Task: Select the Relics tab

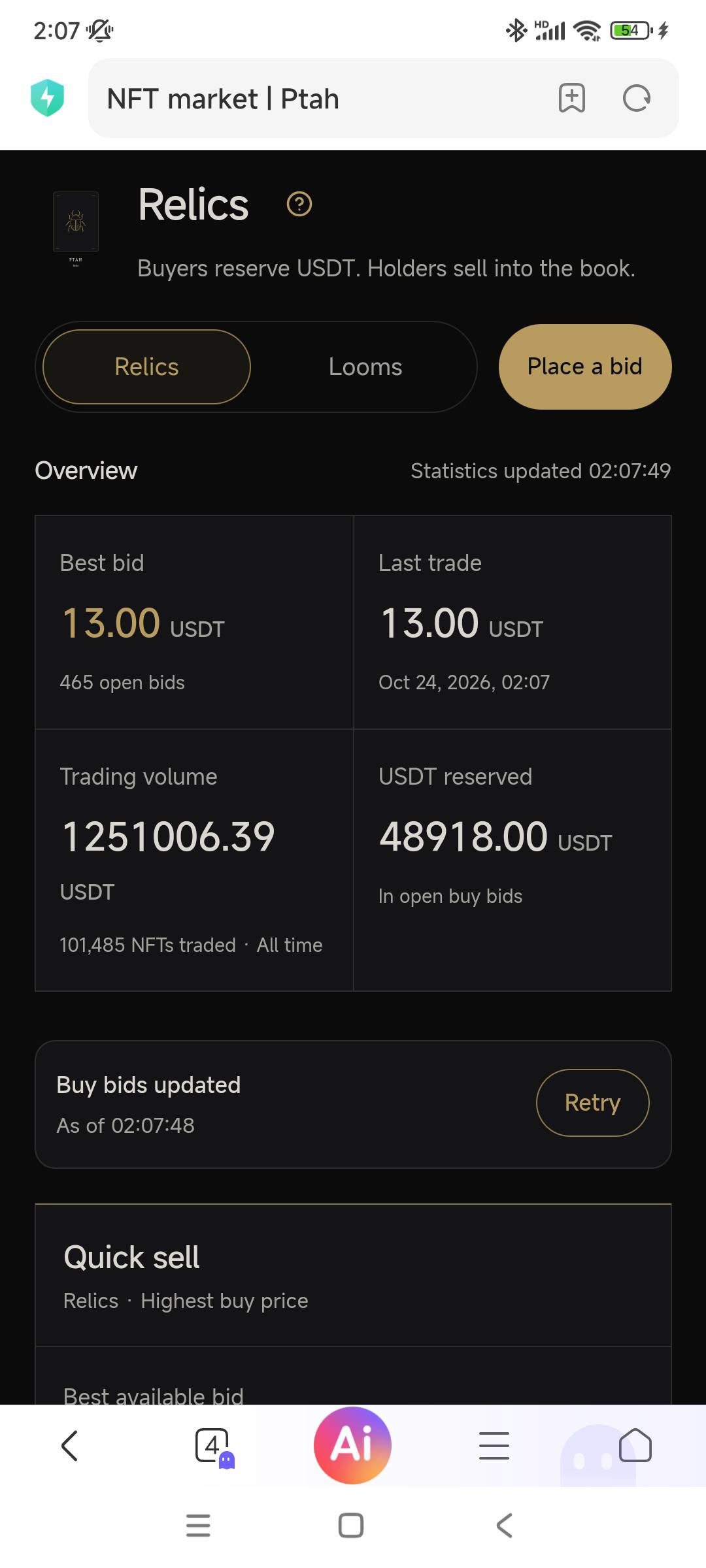Action: point(146,367)
